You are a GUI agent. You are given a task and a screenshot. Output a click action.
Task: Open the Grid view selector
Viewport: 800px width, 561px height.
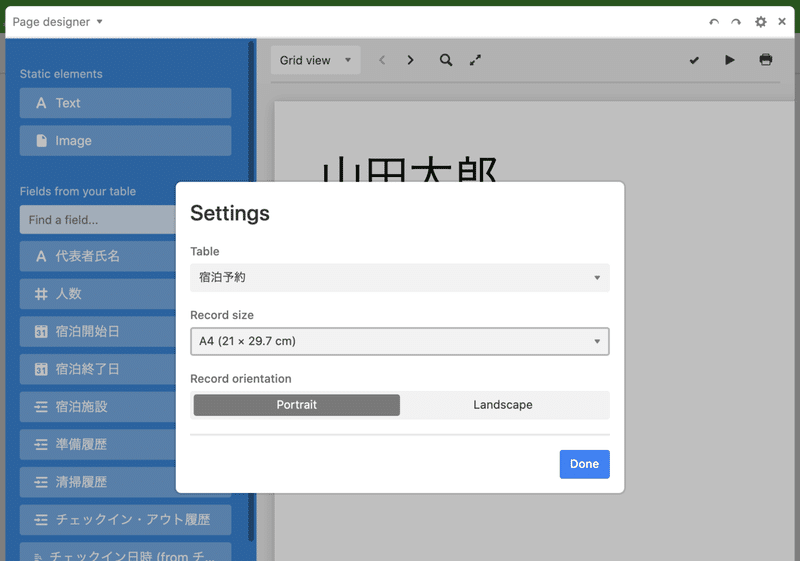click(315, 60)
